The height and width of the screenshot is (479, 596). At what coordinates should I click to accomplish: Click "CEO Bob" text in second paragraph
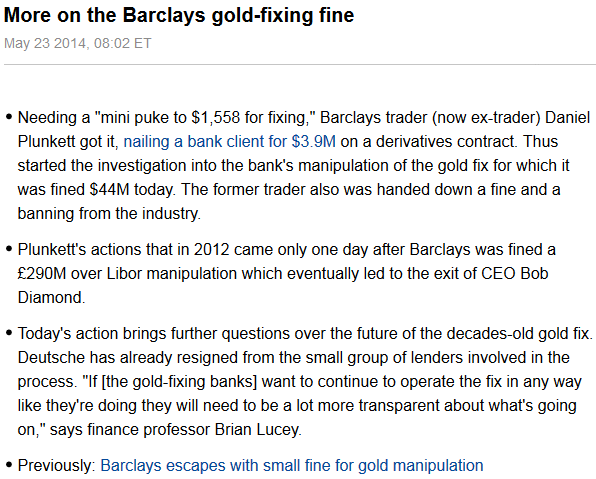pyautogui.click(x=515, y=273)
